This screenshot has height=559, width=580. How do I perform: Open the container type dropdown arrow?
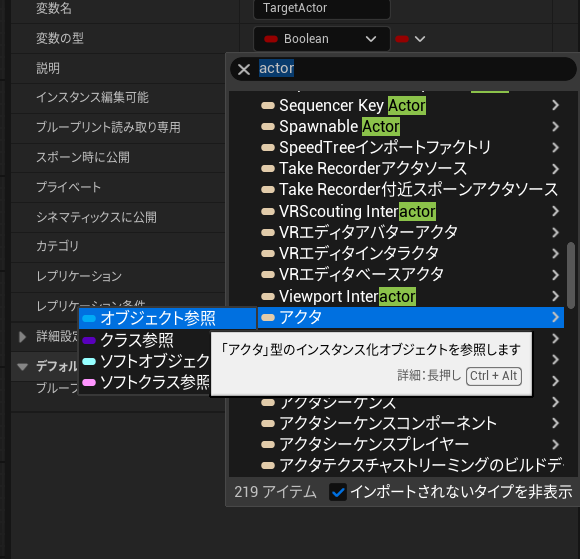point(420,39)
